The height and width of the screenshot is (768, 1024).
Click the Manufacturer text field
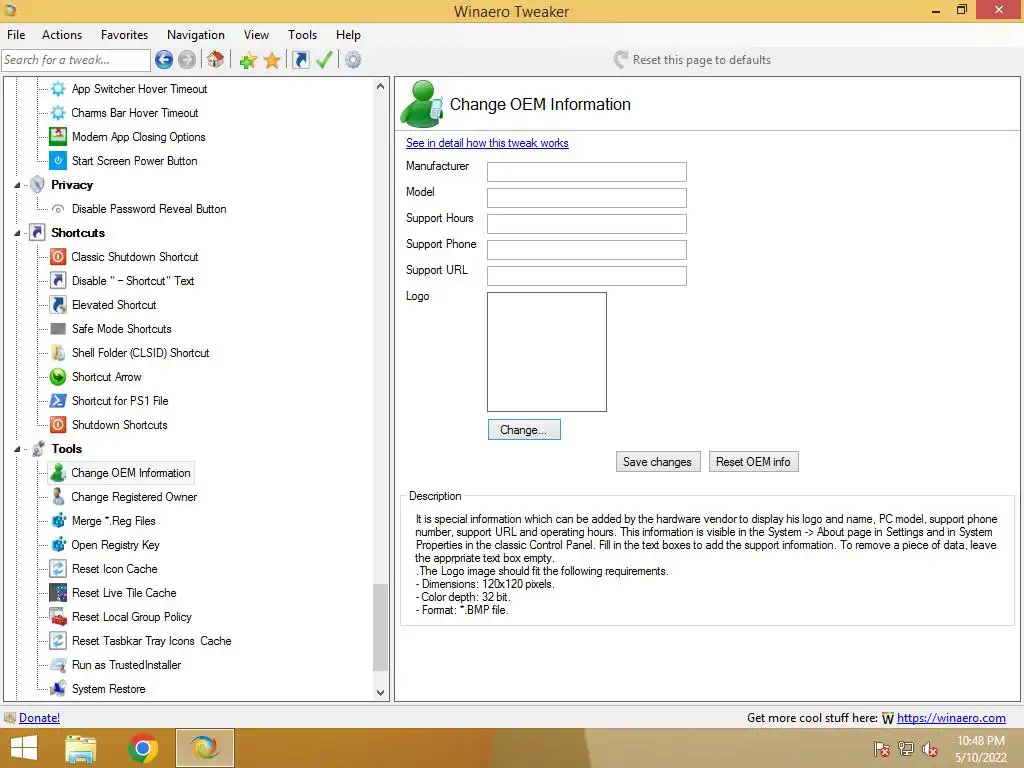click(x=586, y=172)
